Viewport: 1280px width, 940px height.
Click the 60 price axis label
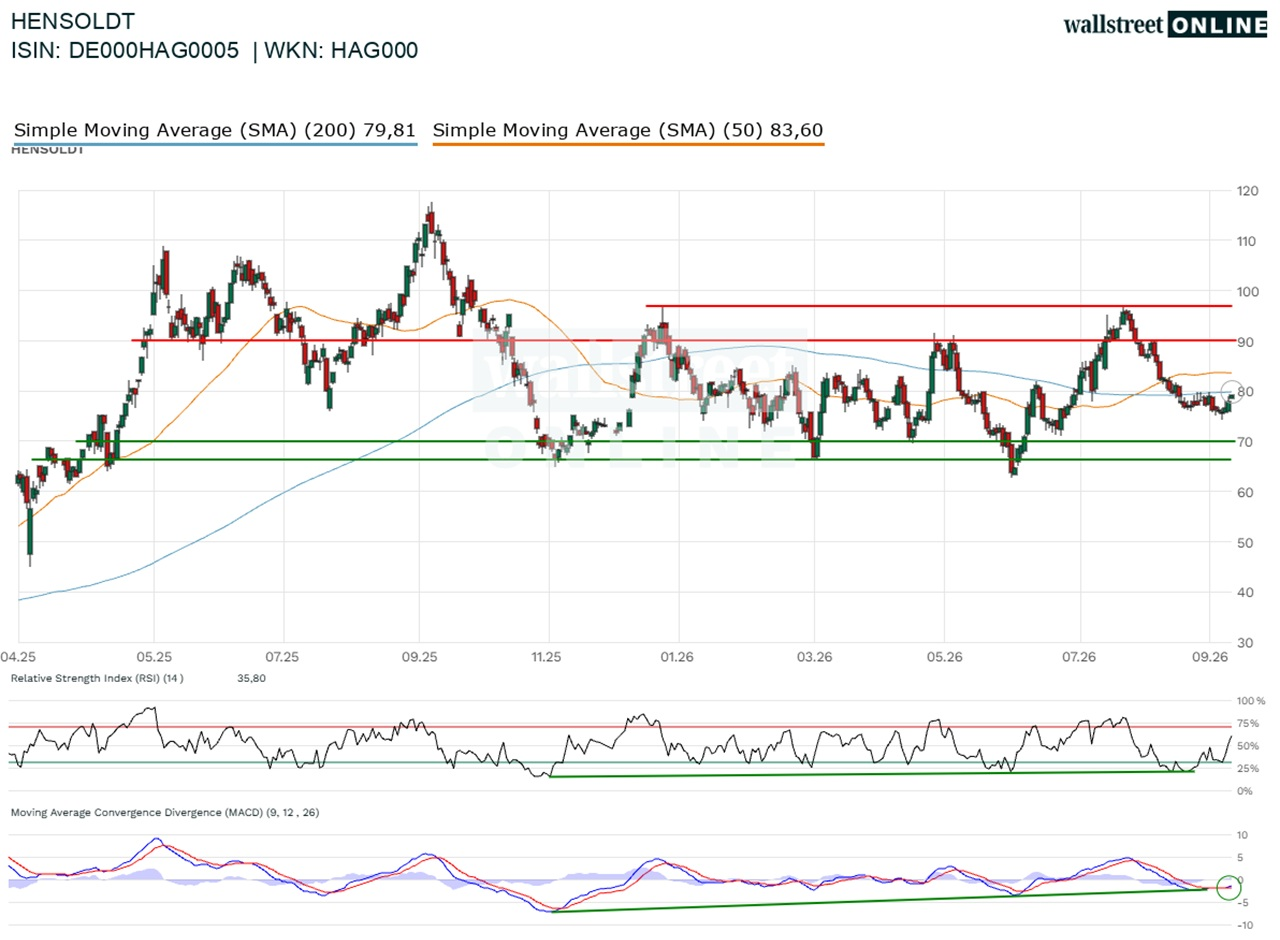[x=1244, y=492]
